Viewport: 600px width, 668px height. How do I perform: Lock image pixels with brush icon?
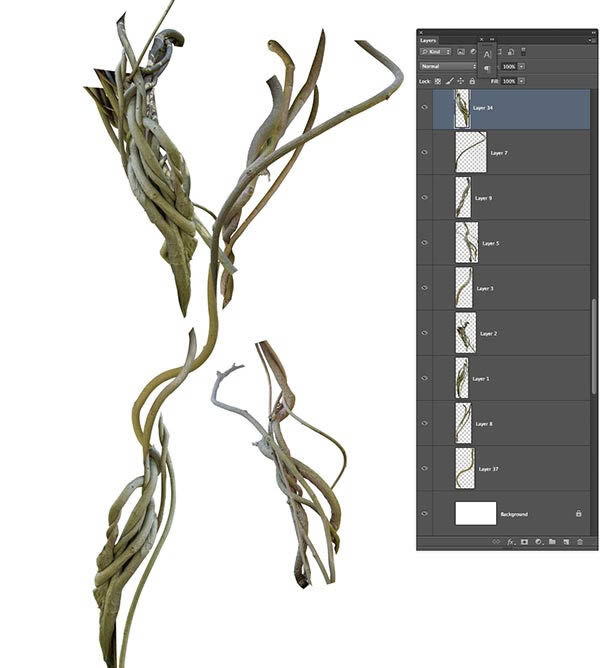tap(449, 81)
